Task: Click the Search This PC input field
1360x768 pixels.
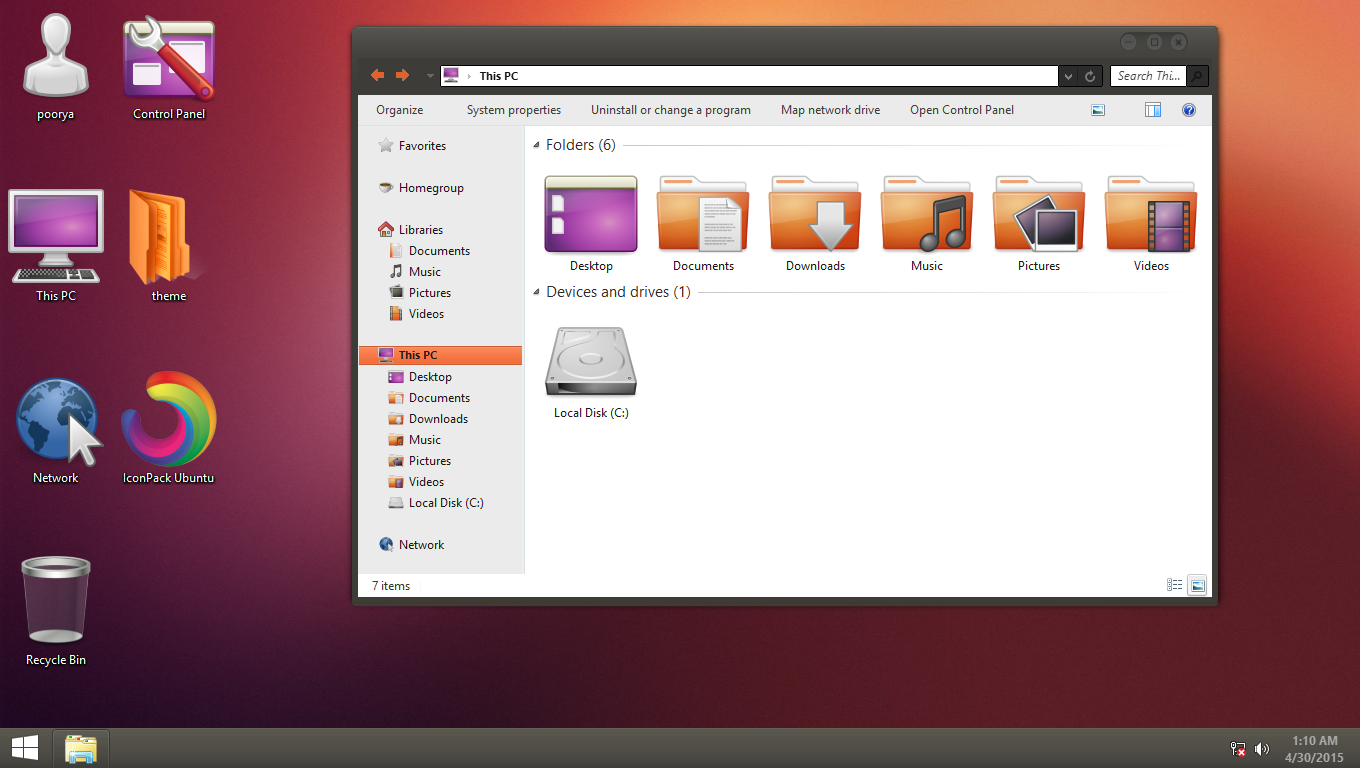Action: point(1148,76)
